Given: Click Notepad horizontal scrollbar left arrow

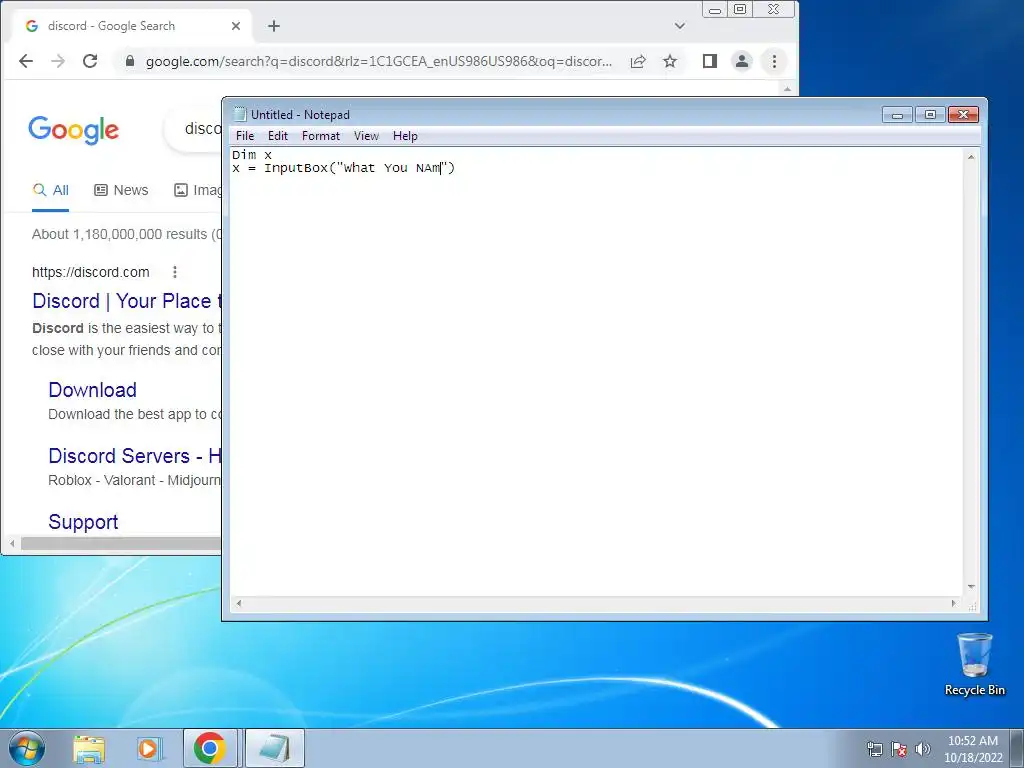Looking at the screenshot, I should click(x=239, y=603).
